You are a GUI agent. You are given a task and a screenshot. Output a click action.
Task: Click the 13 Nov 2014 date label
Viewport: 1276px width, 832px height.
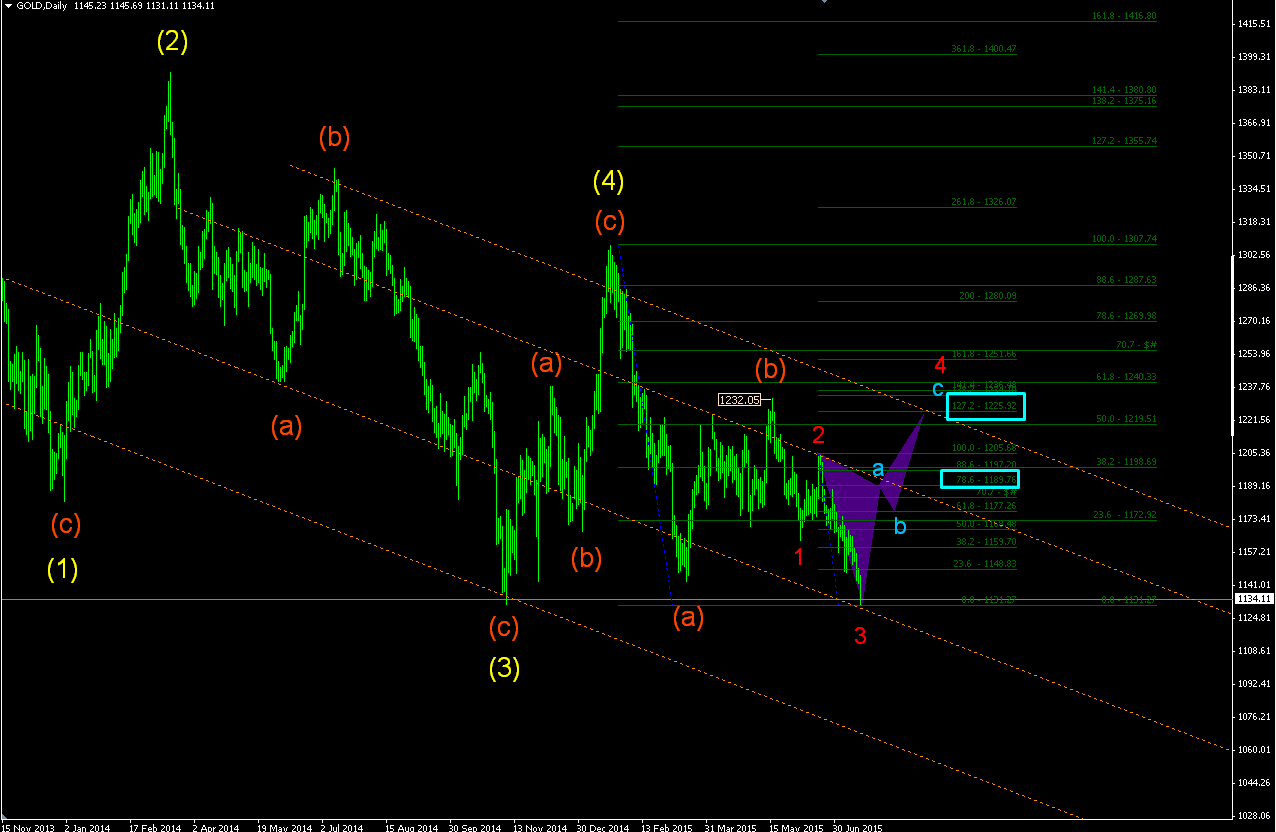539,828
